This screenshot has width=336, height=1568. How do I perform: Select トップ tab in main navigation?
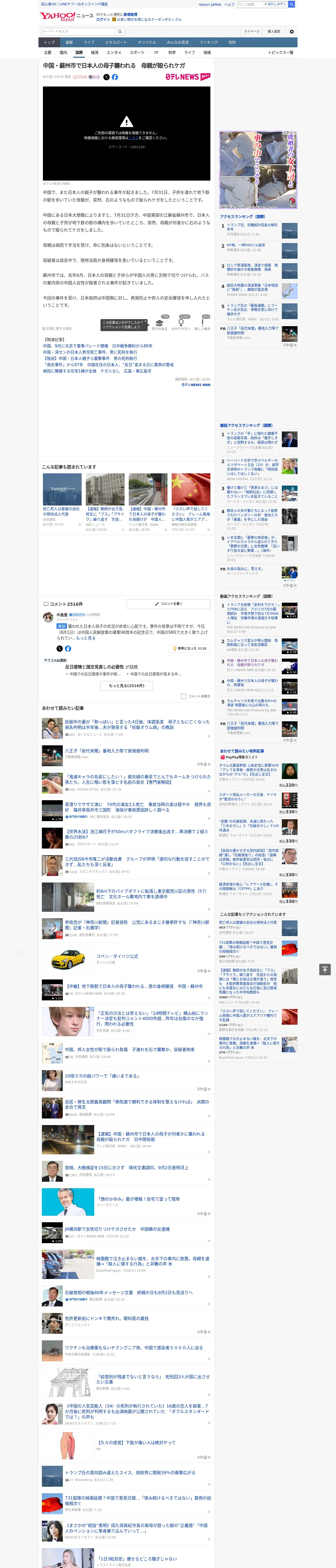coord(49,42)
